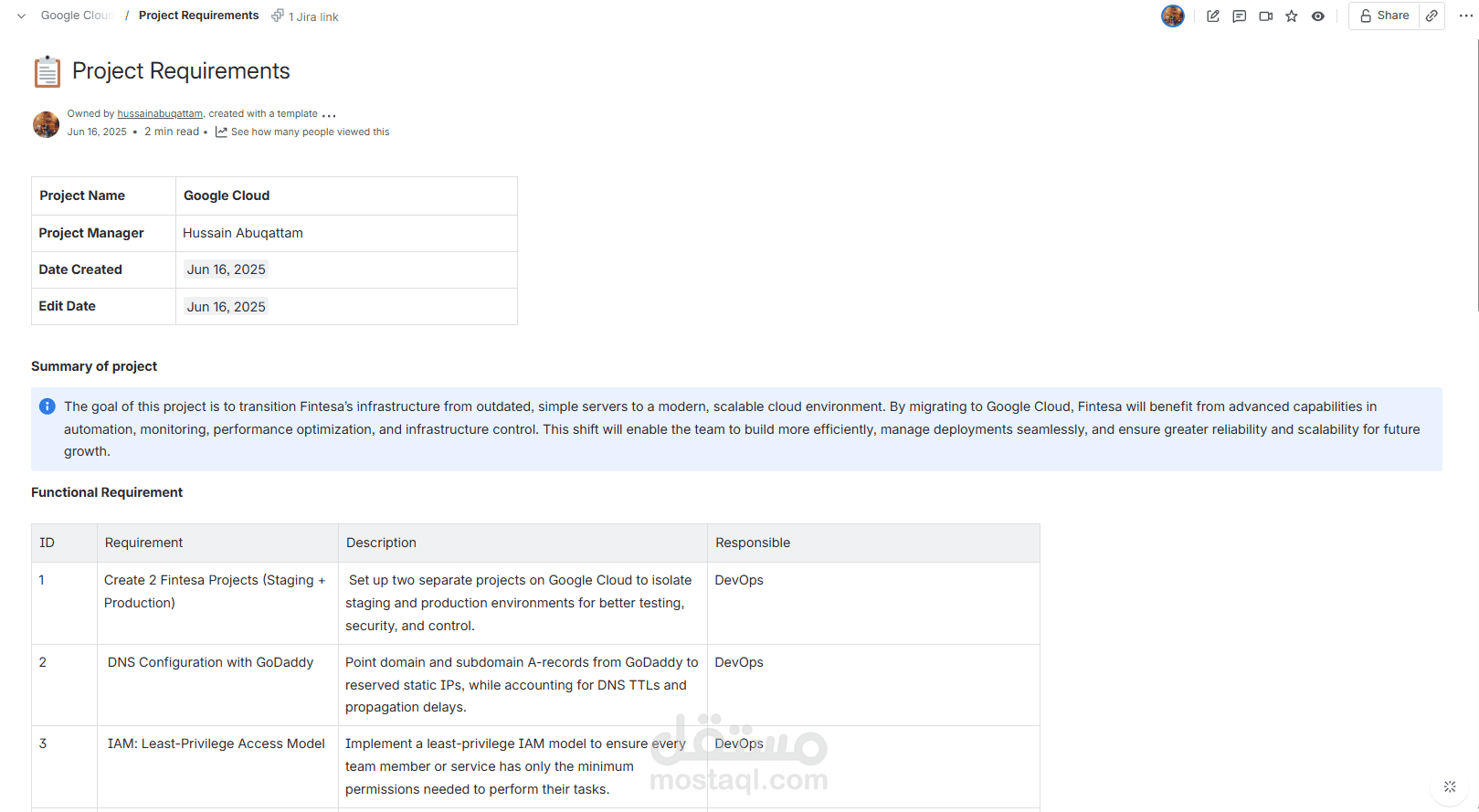Click the page analytics chart icon
The image size is (1479, 812).
point(221,132)
